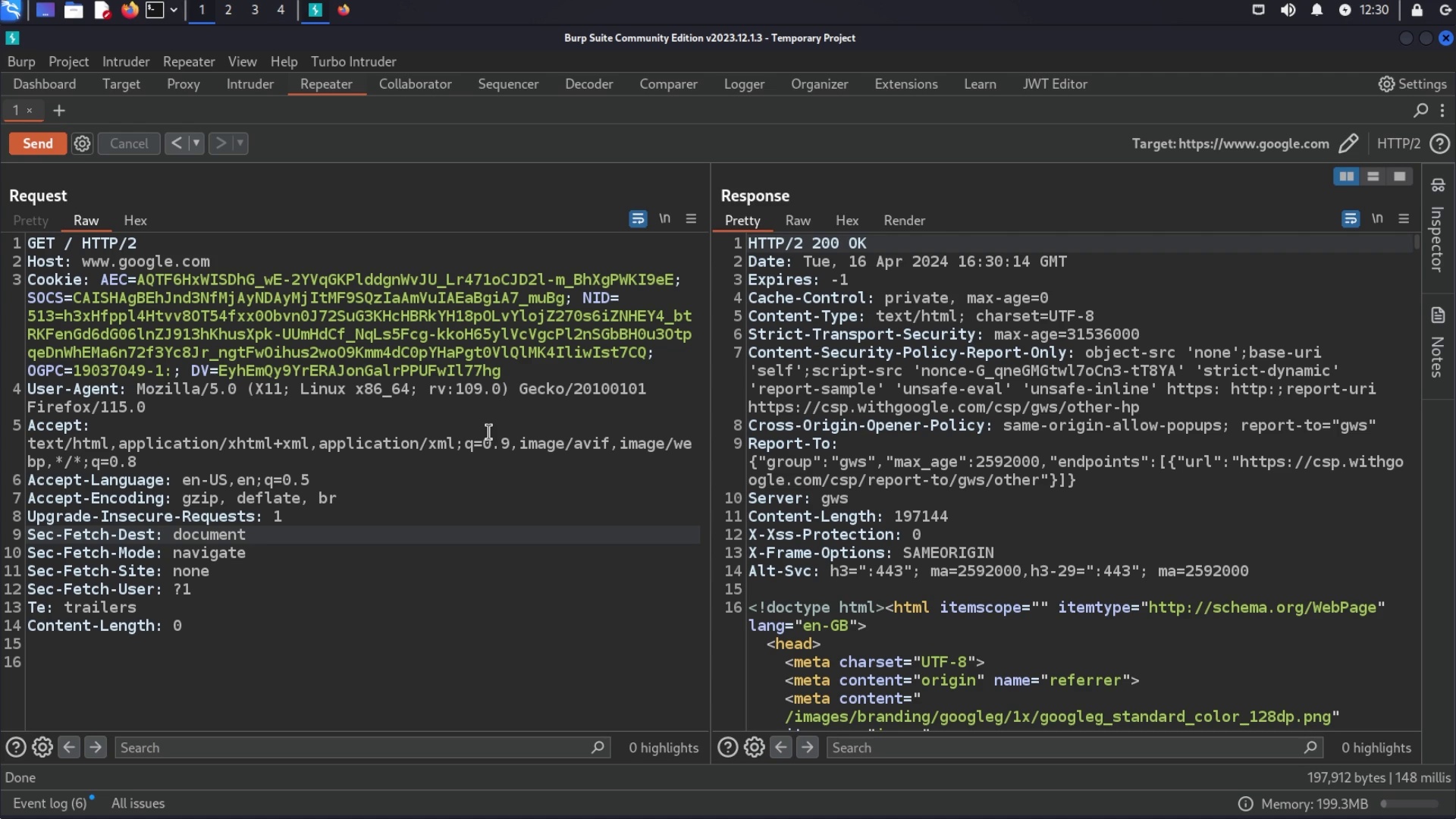Image resolution: width=1456 pixels, height=819 pixels.
Task: Go to next response search match
Action: point(808,748)
